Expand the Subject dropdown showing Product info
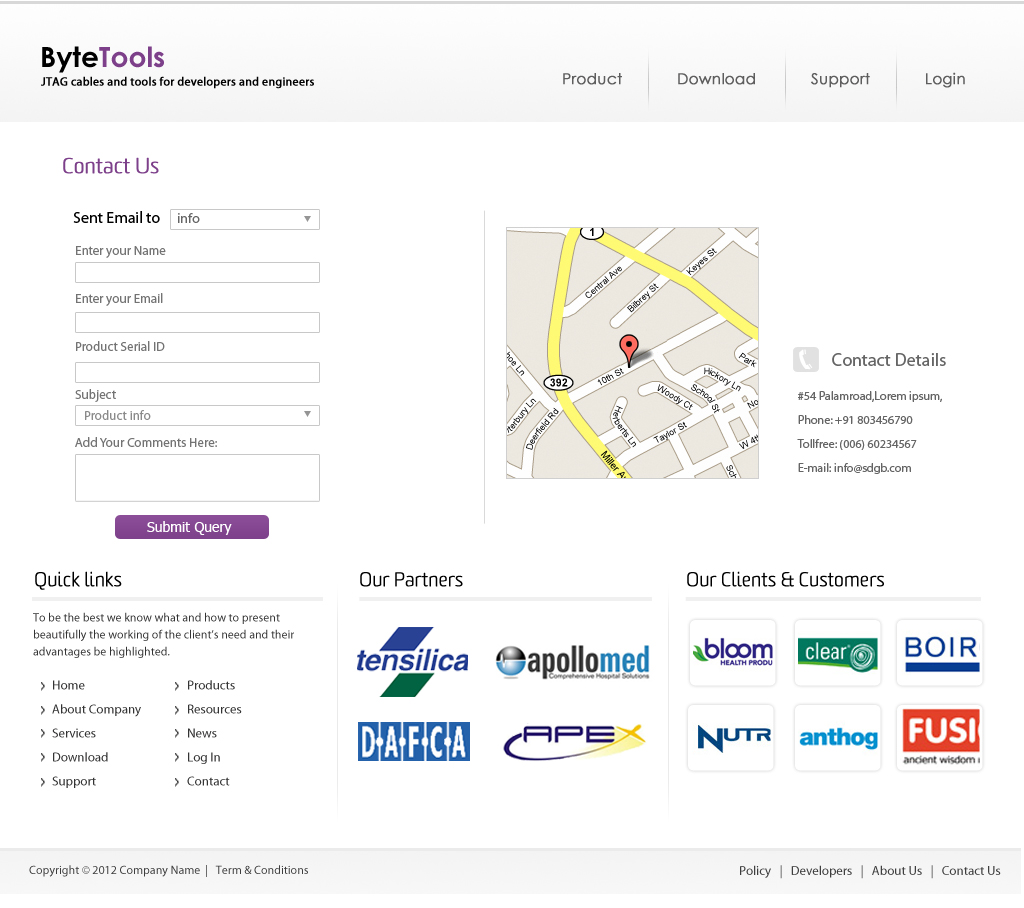Viewport: 1024px width, 908px height. [x=197, y=414]
